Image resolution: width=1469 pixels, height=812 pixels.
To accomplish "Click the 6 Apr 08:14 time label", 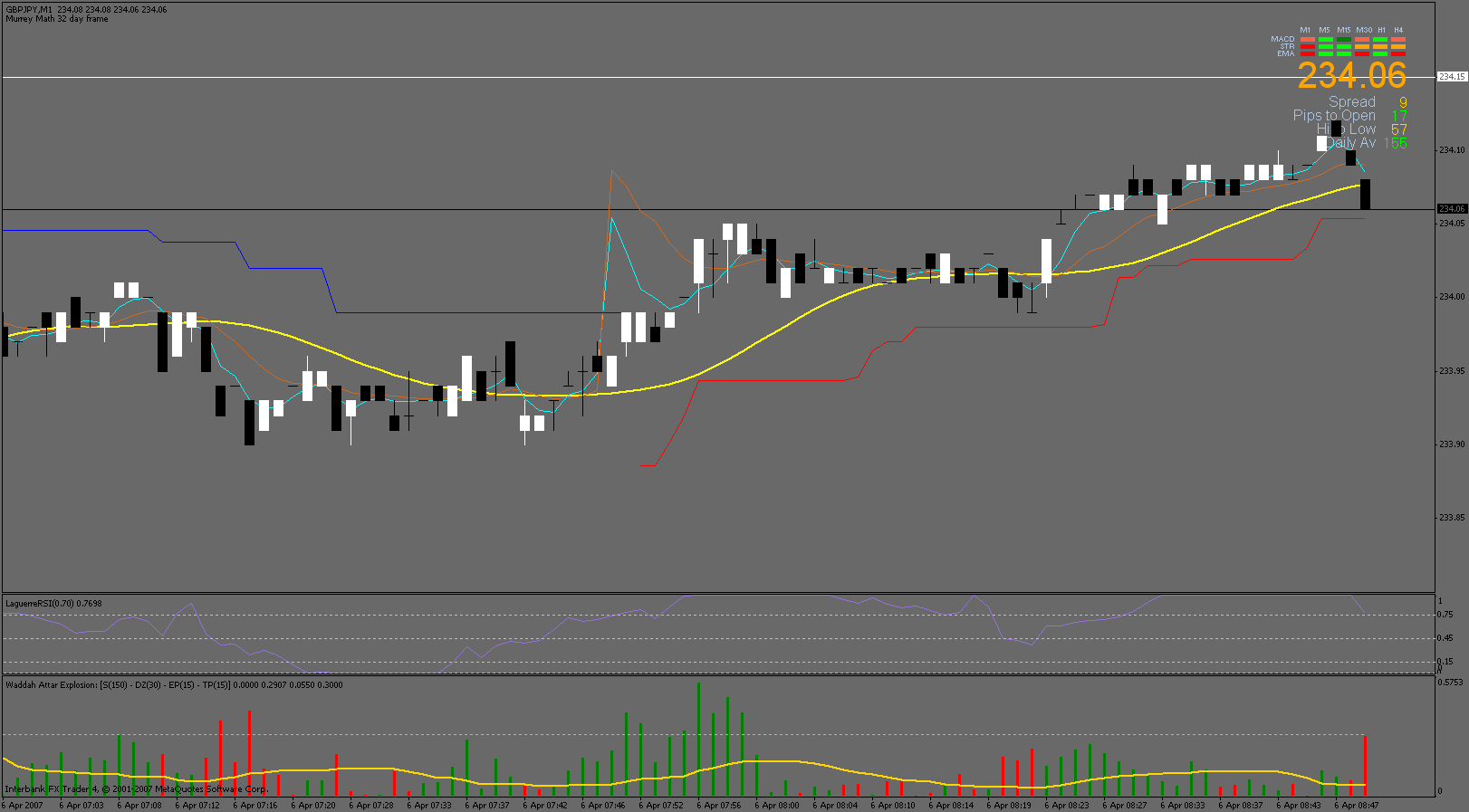I will [951, 805].
